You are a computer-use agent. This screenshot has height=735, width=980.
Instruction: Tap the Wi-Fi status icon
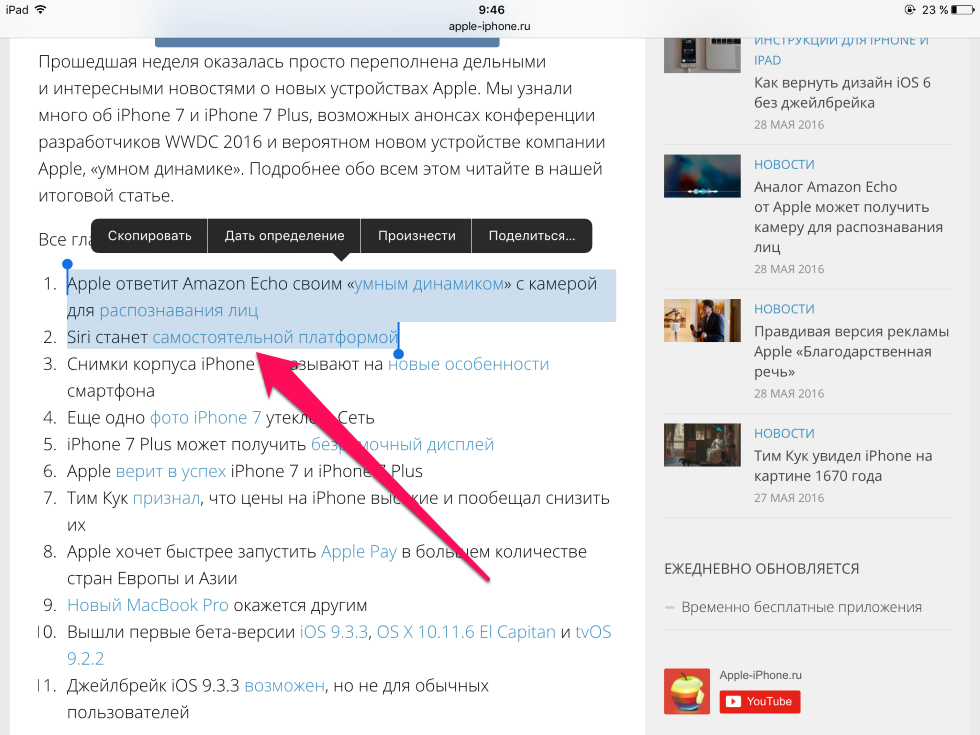tap(41, 9)
